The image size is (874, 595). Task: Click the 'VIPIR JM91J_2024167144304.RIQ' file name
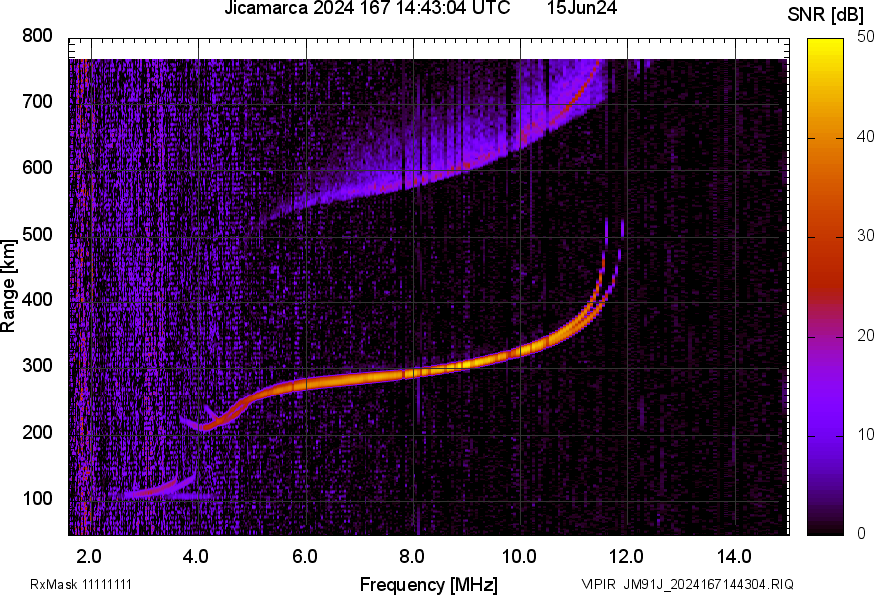[687, 584]
